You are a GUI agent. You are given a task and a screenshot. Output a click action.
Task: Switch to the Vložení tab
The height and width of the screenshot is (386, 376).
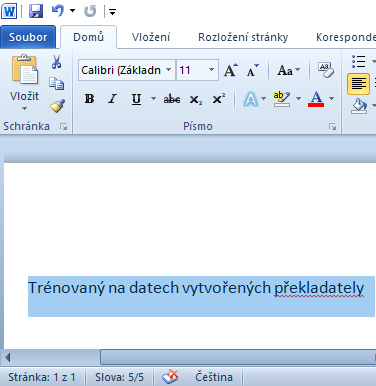[x=151, y=37]
